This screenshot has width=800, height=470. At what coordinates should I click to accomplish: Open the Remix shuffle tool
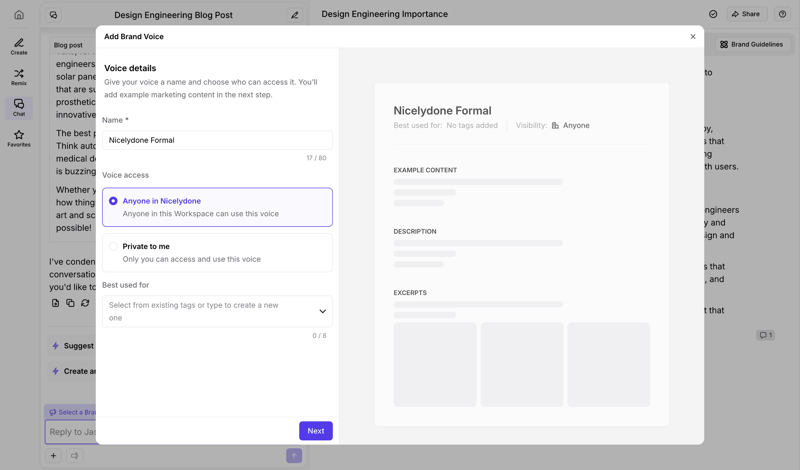(x=19, y=77)
